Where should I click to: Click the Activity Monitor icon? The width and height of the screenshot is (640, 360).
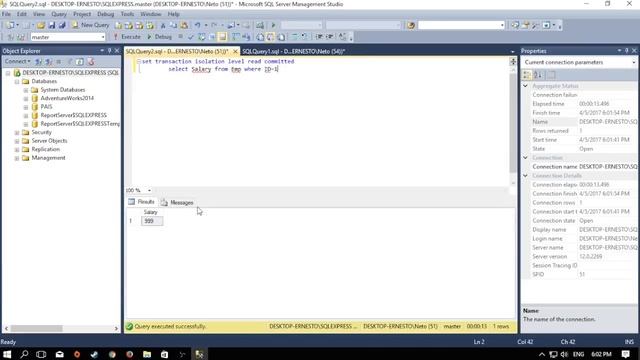point(260,25)
